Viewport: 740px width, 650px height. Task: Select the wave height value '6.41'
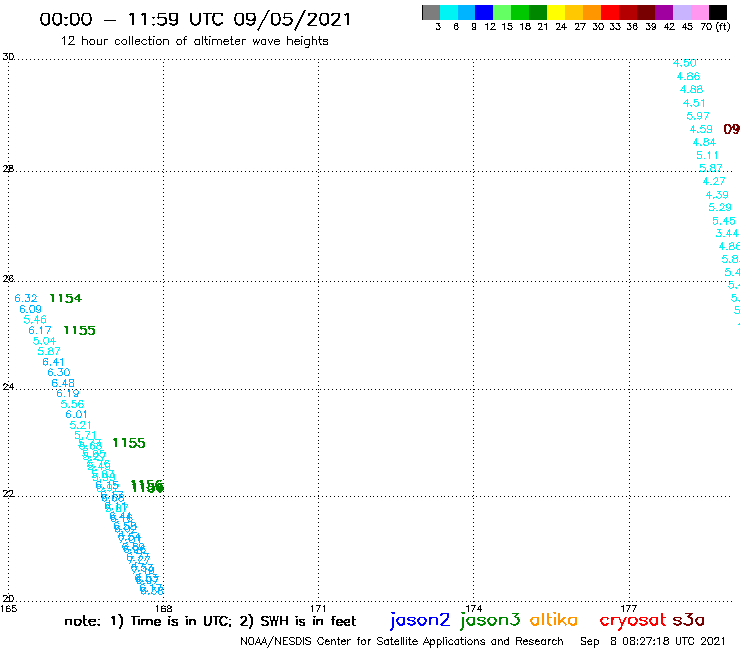(x=53, y=362)
